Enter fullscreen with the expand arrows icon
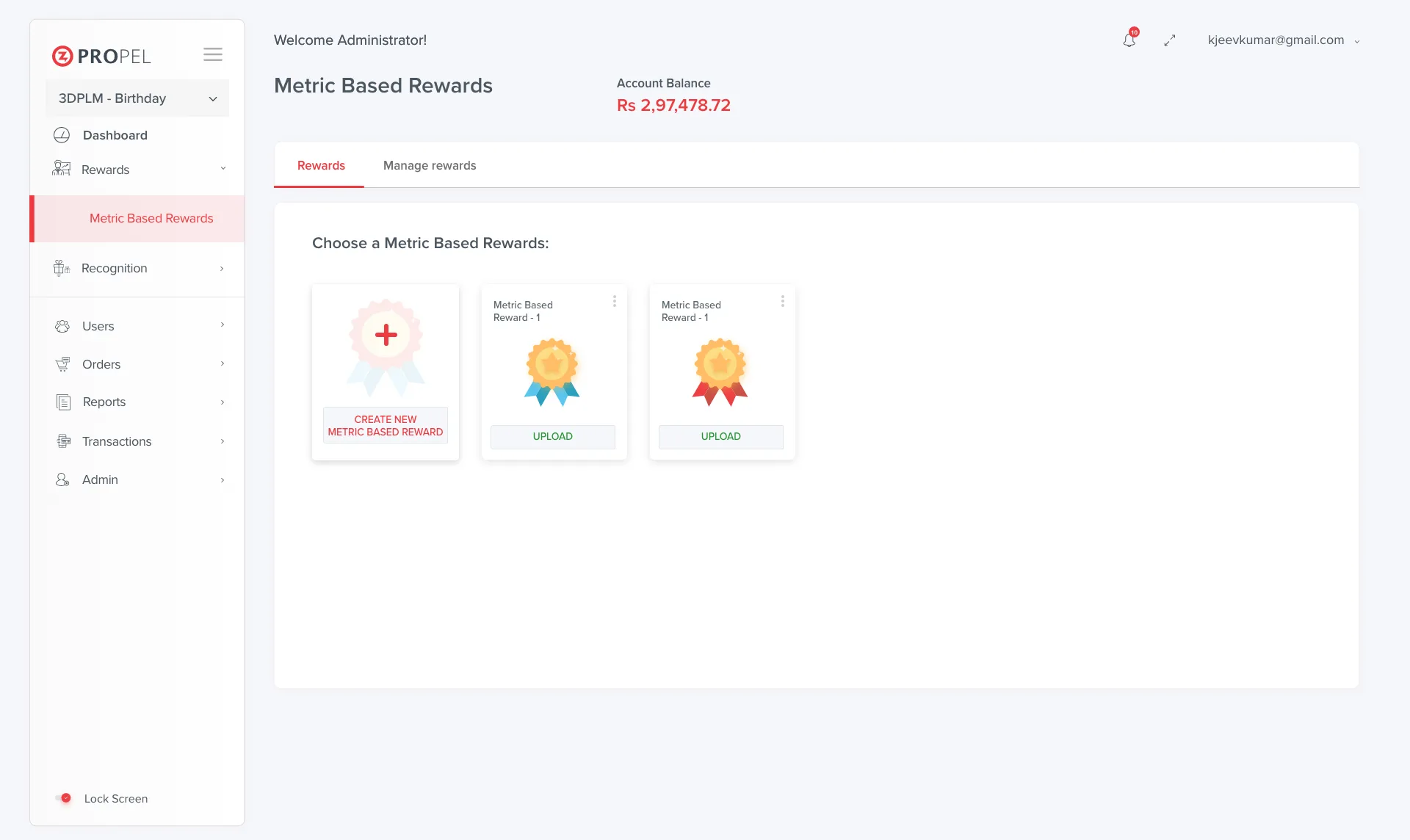 tap(1170, 40)
